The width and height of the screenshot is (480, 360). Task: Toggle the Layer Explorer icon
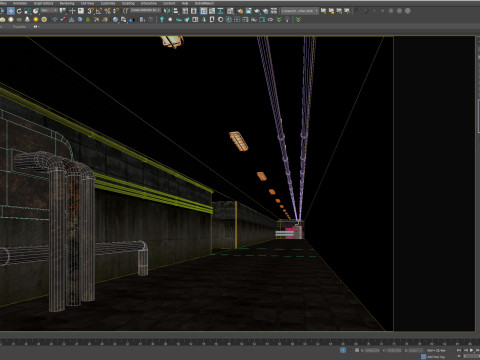click(194, 11)
